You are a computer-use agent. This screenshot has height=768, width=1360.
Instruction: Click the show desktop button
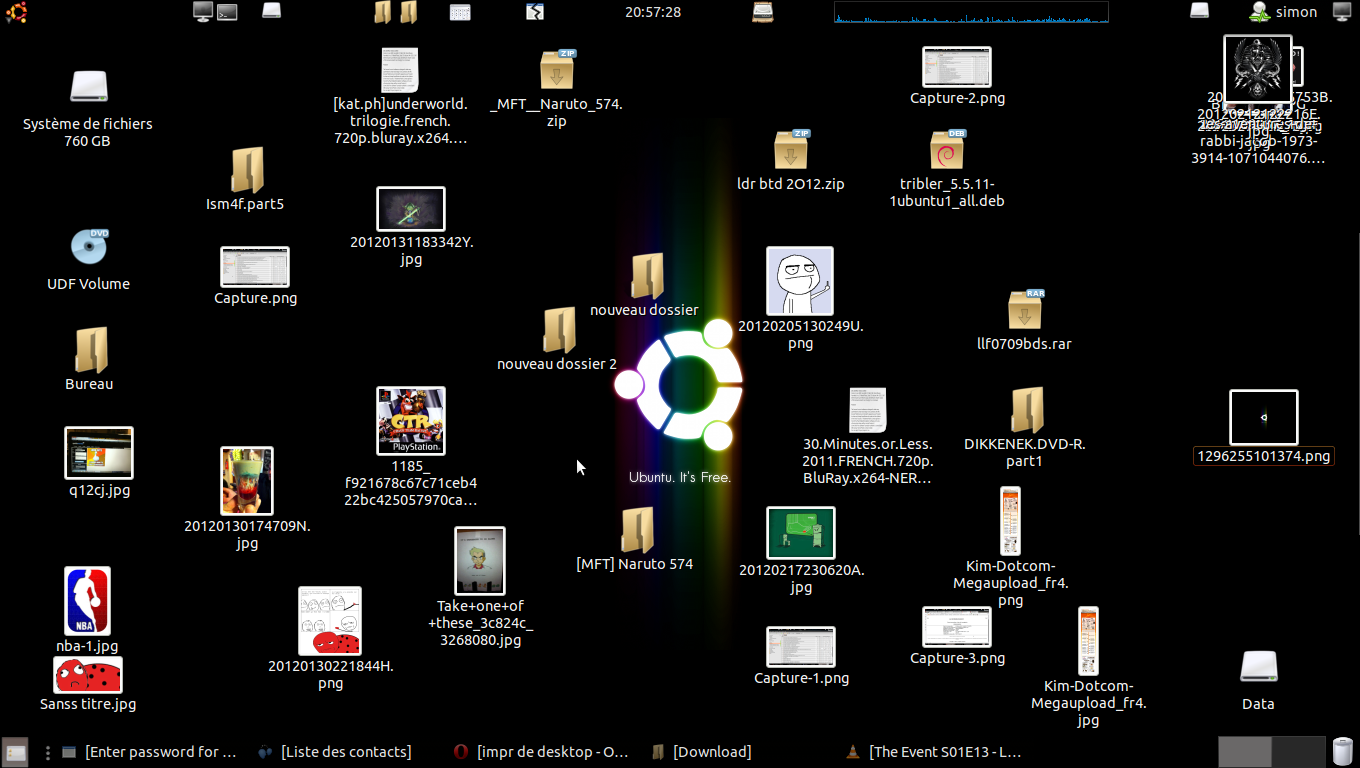(15, 751)
